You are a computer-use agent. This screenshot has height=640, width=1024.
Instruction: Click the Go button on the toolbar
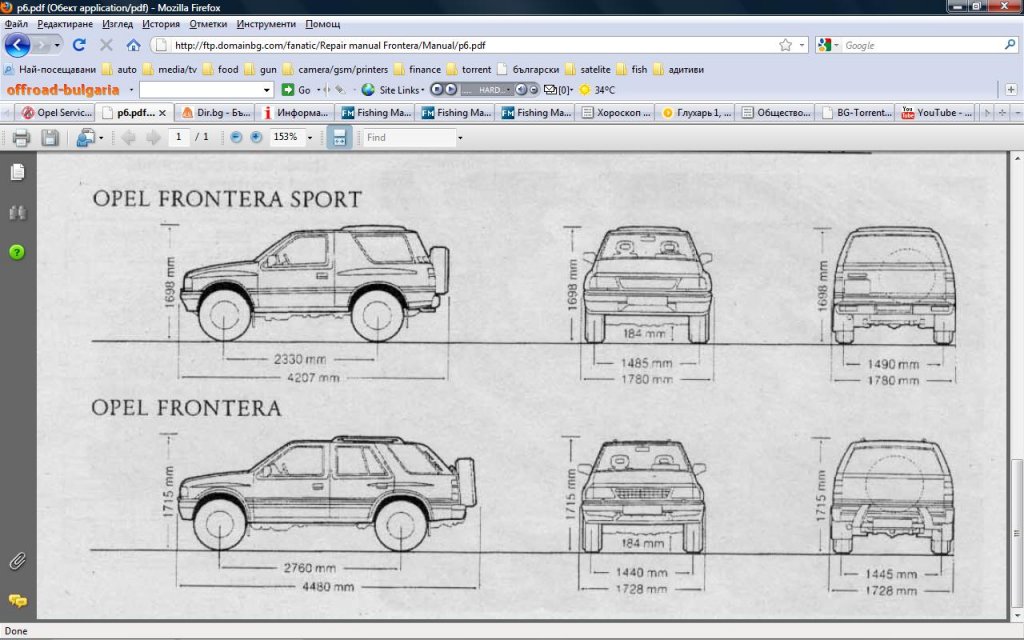pos(298,90)
